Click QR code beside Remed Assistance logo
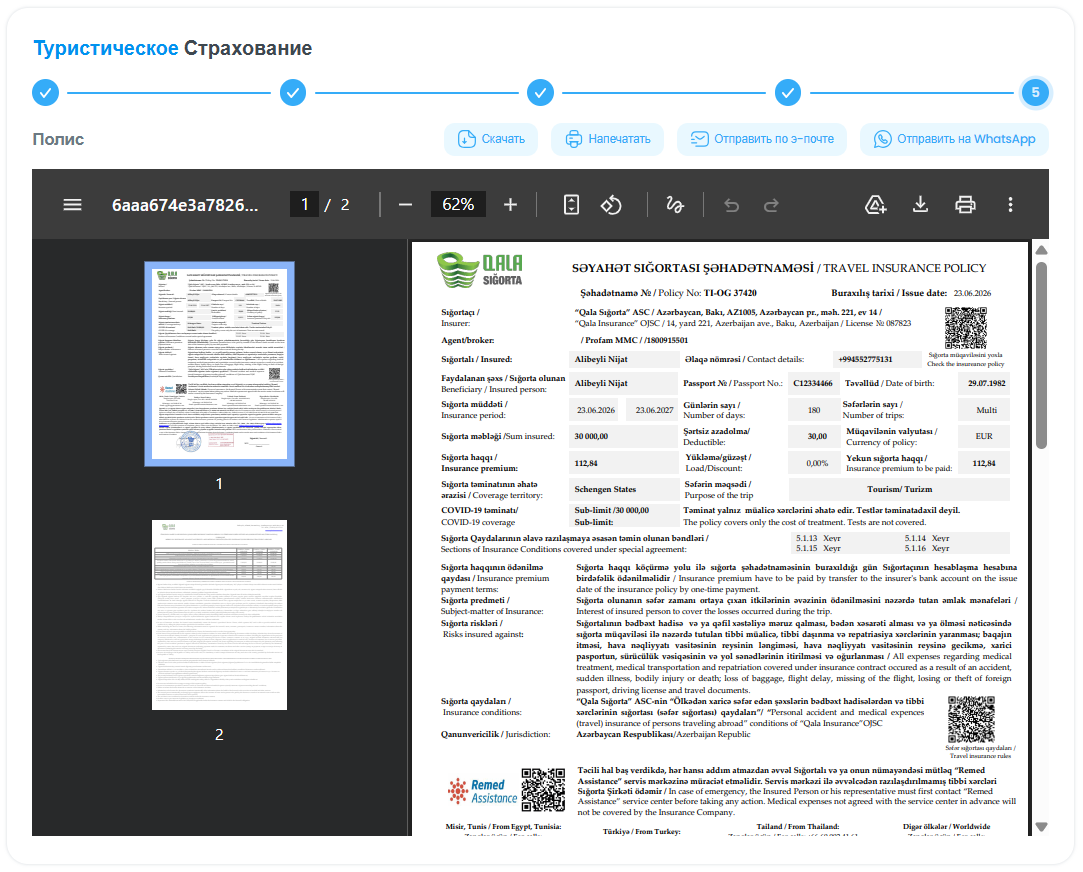Image resolution: width=1083 pixels, height=872 pixels. click(543, 790)
